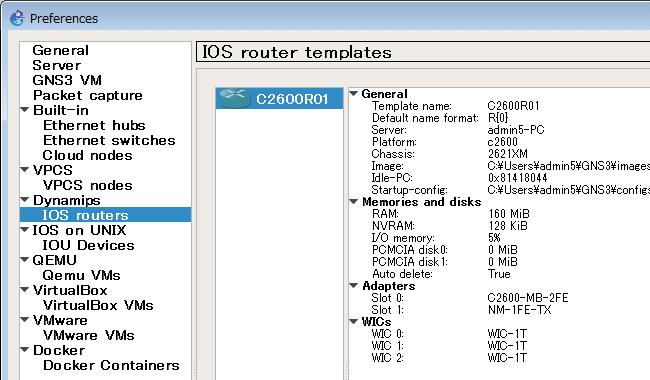Click the RAM value 160 MiB
The height and width of the screenshot is (380, 650).
click(x=509, y=214)
